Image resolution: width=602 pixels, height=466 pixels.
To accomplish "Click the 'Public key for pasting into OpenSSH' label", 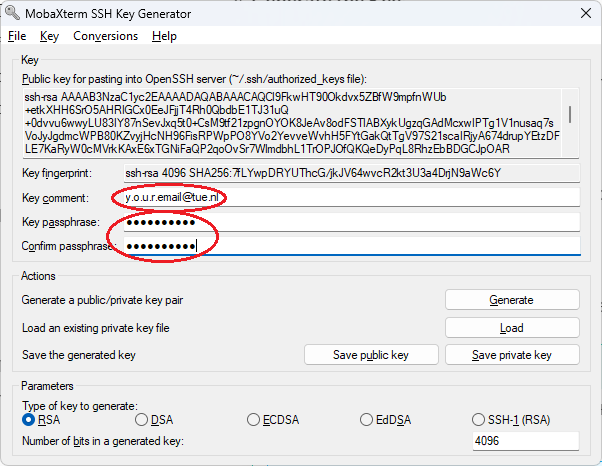I will point(194,79).
